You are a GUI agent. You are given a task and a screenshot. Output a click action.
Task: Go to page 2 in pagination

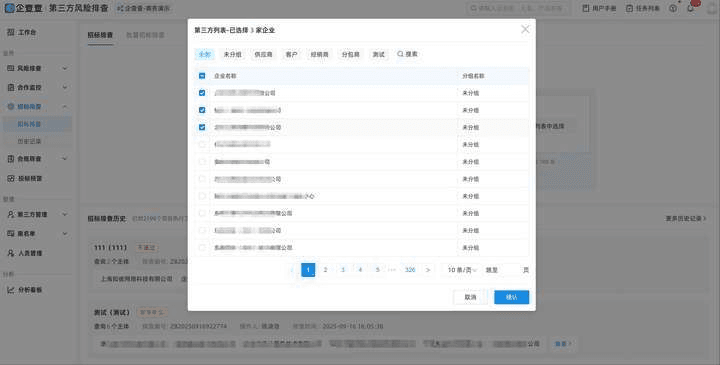326,270
